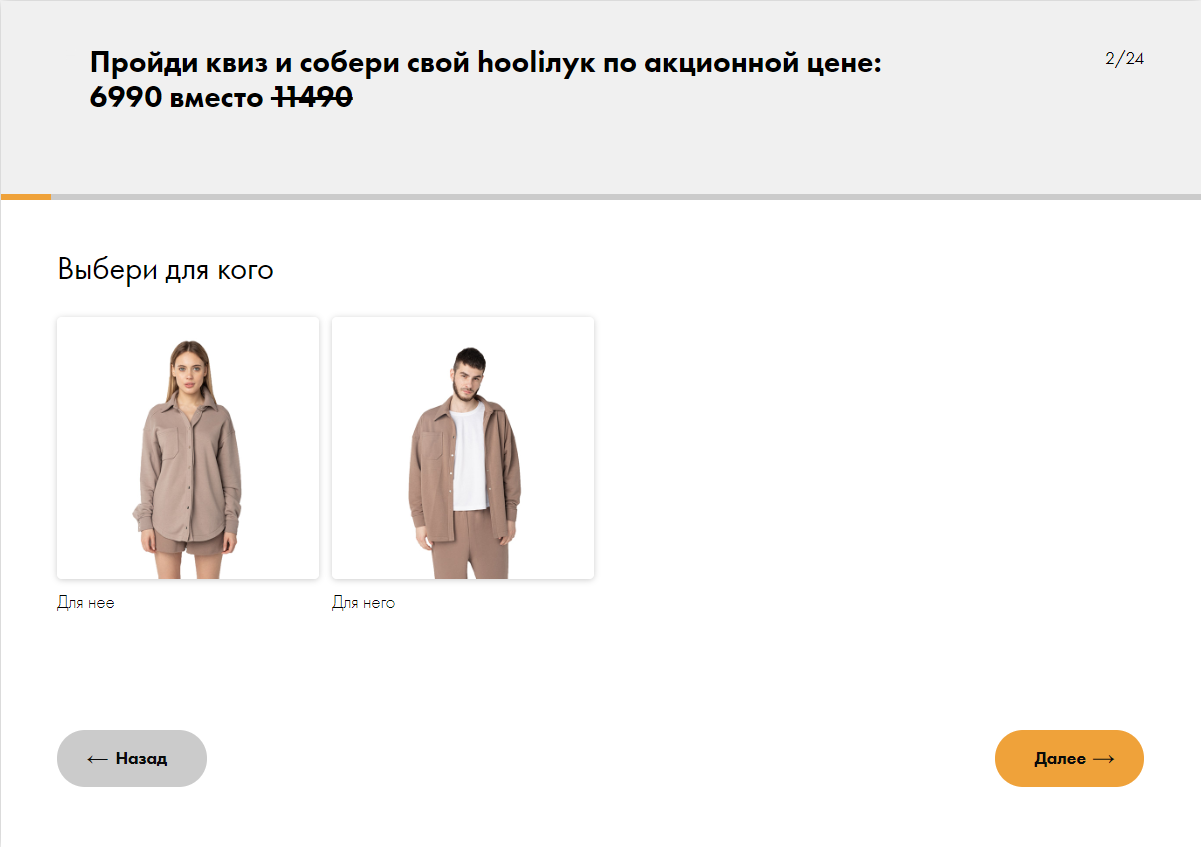
Task: Click the "Выбери для кого" question heading
Action: tap(165, 269)
